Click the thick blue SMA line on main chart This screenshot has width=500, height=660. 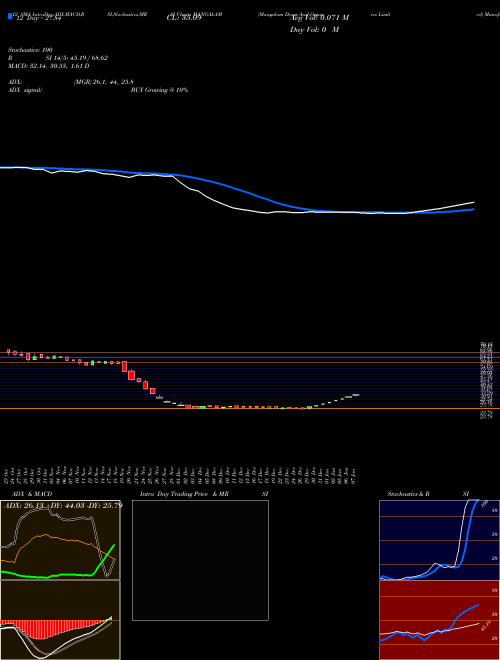pos(236,188)
